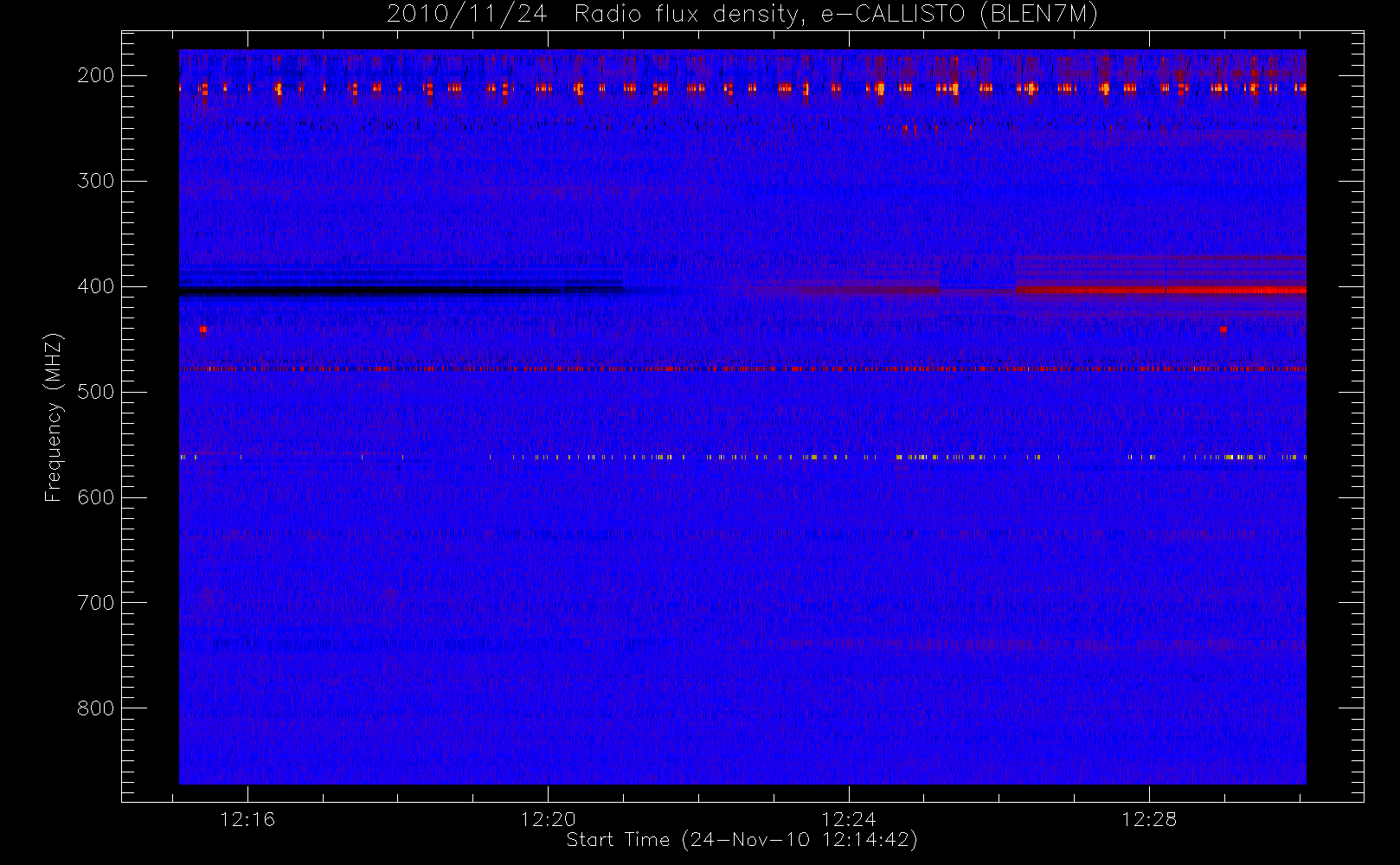The width and height of the screenshot is (1400, 865).
Task: Click the continuous red line near 480 MHz
Action: (742, 369)
